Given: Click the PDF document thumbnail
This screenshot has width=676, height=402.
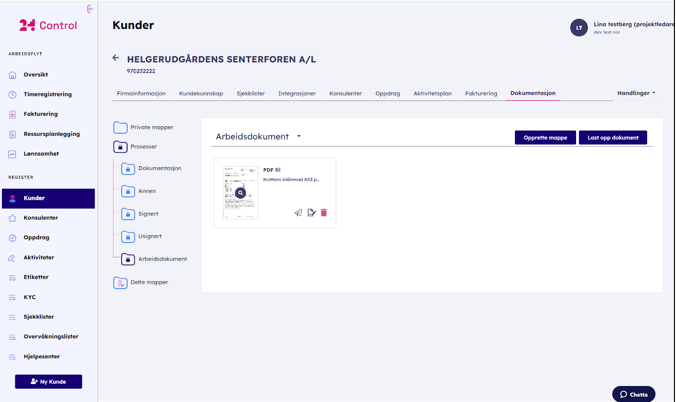Looking at the screenshot, I should click(x=241, y=193).
